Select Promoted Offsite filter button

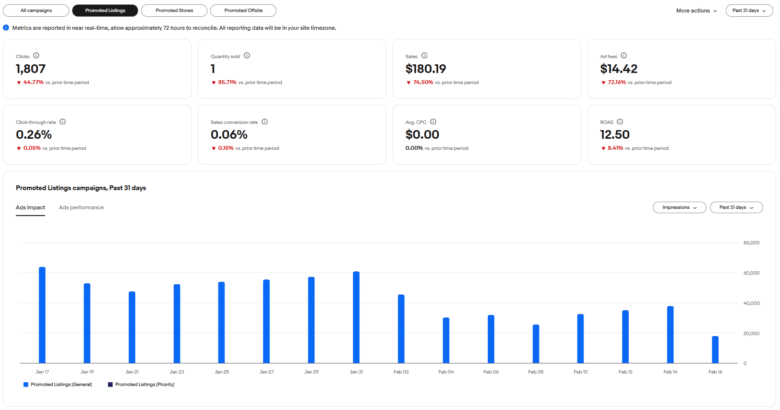[236, 10]
